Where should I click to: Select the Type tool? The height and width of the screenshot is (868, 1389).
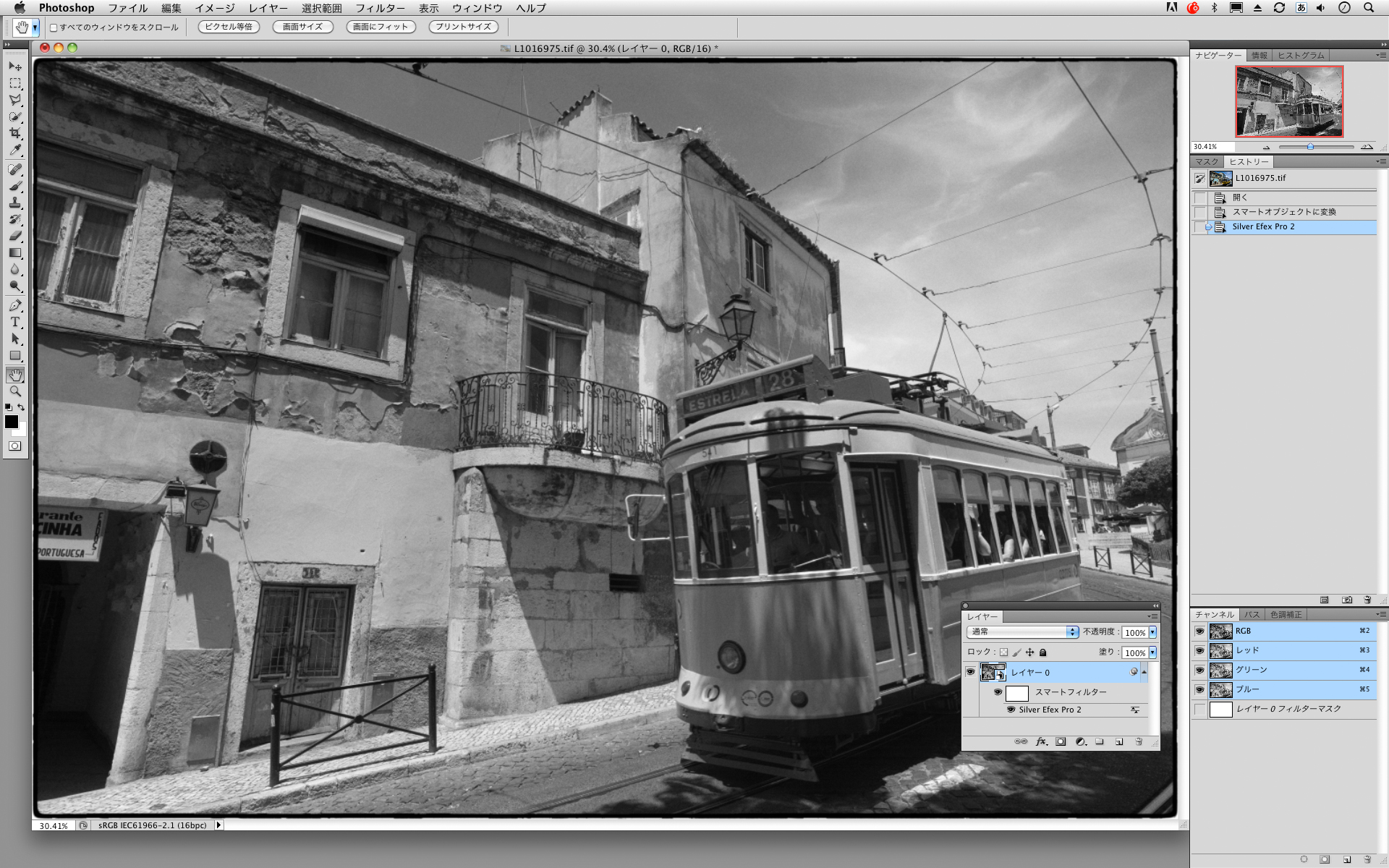coord(16,322)
